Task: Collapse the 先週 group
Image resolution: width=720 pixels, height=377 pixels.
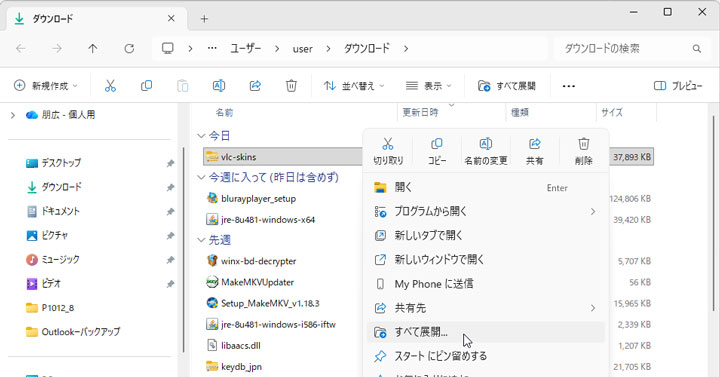Action: tap(201, 240)
